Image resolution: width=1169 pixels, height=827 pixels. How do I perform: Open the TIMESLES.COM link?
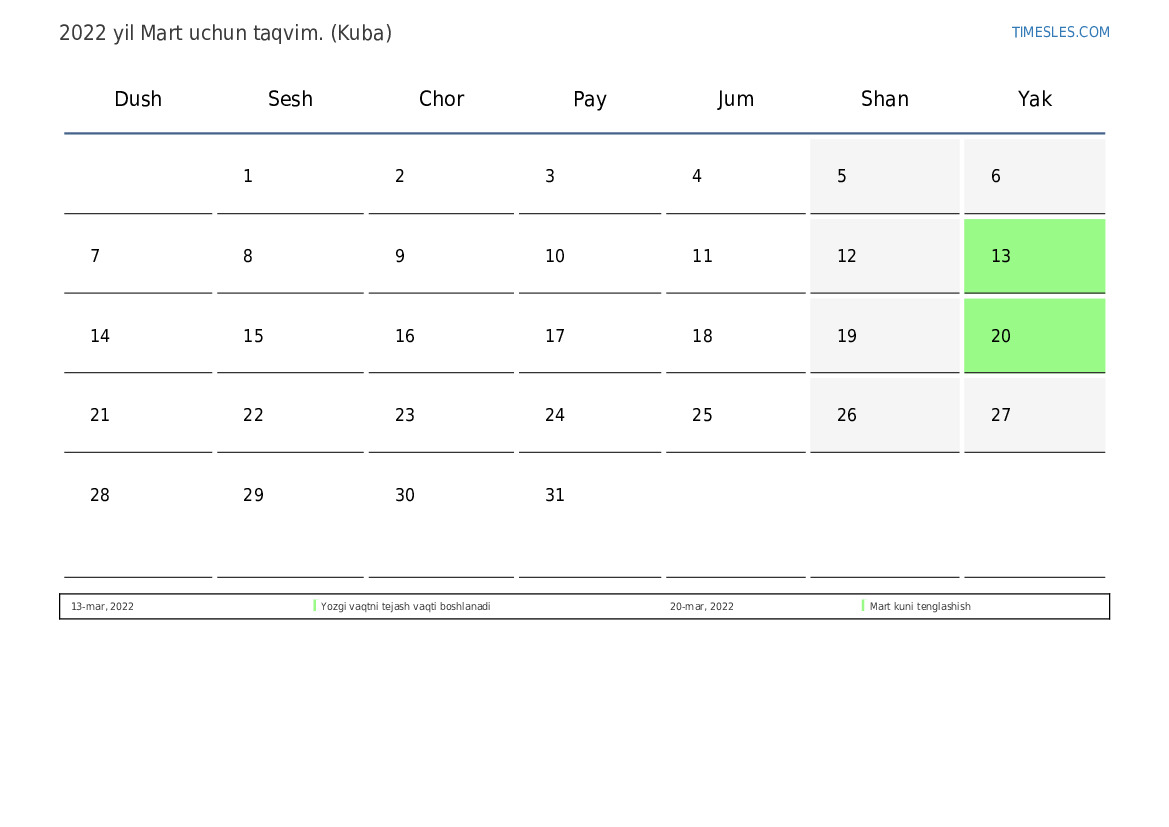pos(1060,32)
